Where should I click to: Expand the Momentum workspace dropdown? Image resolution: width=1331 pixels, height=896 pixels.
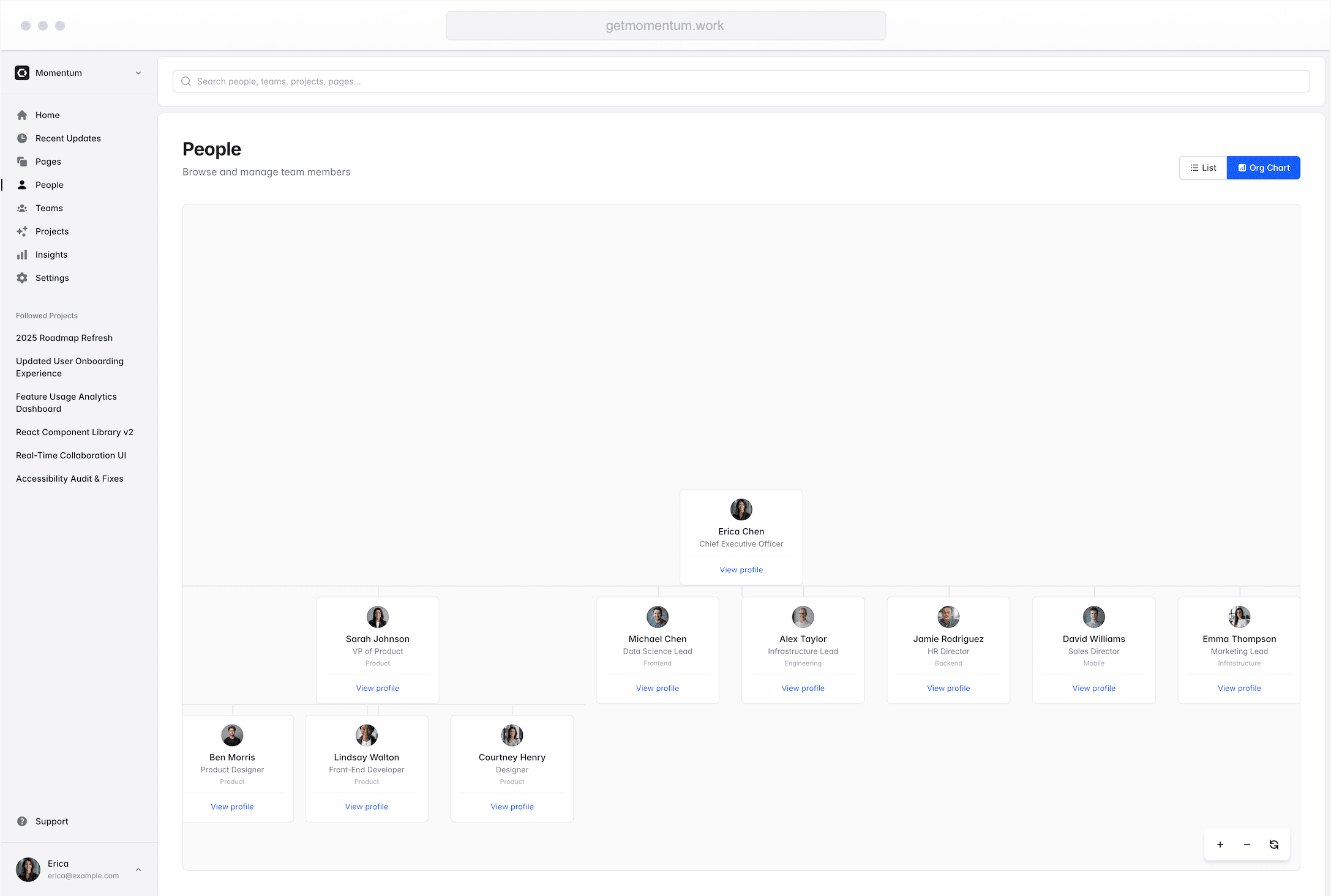138,73
